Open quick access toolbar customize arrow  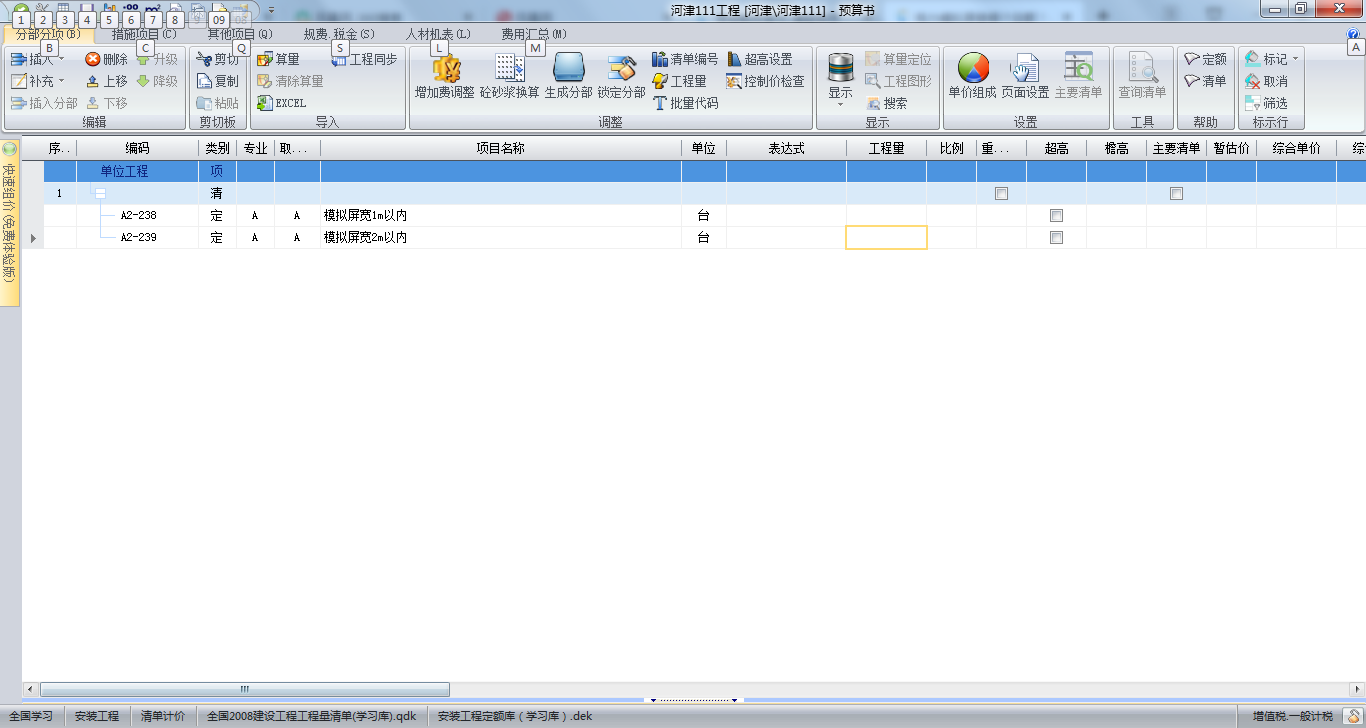point(273,9)
